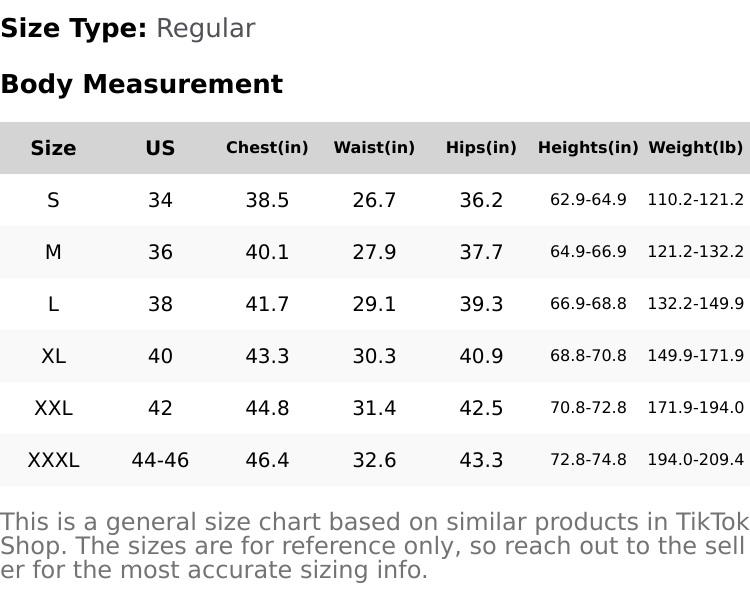Image resolution: width=750 pixels, height=606 pixels.
Task: Click the 194.0-209.4 weight range cell
Action: [x=696, y=460]
